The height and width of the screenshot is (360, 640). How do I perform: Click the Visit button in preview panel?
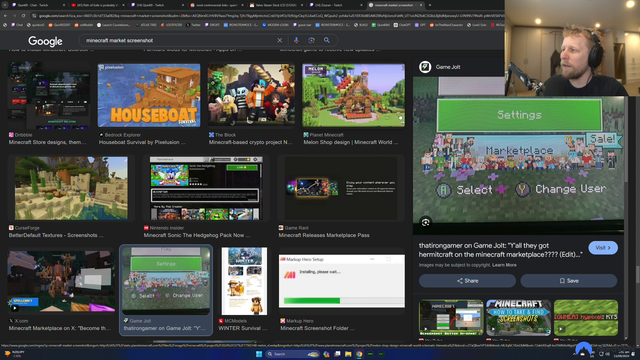603,248
